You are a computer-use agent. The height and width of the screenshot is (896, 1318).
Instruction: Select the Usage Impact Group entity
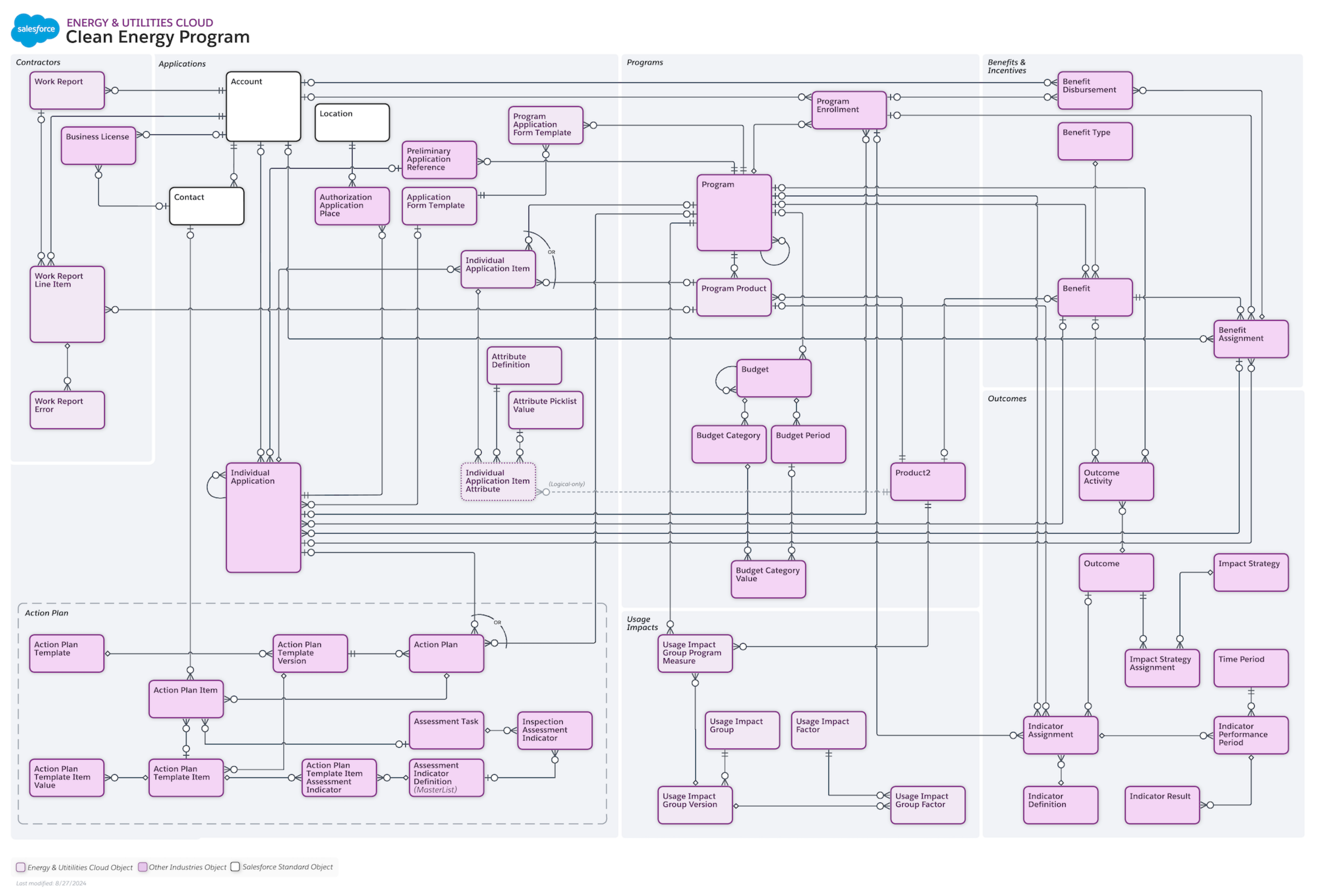point(742,730)
